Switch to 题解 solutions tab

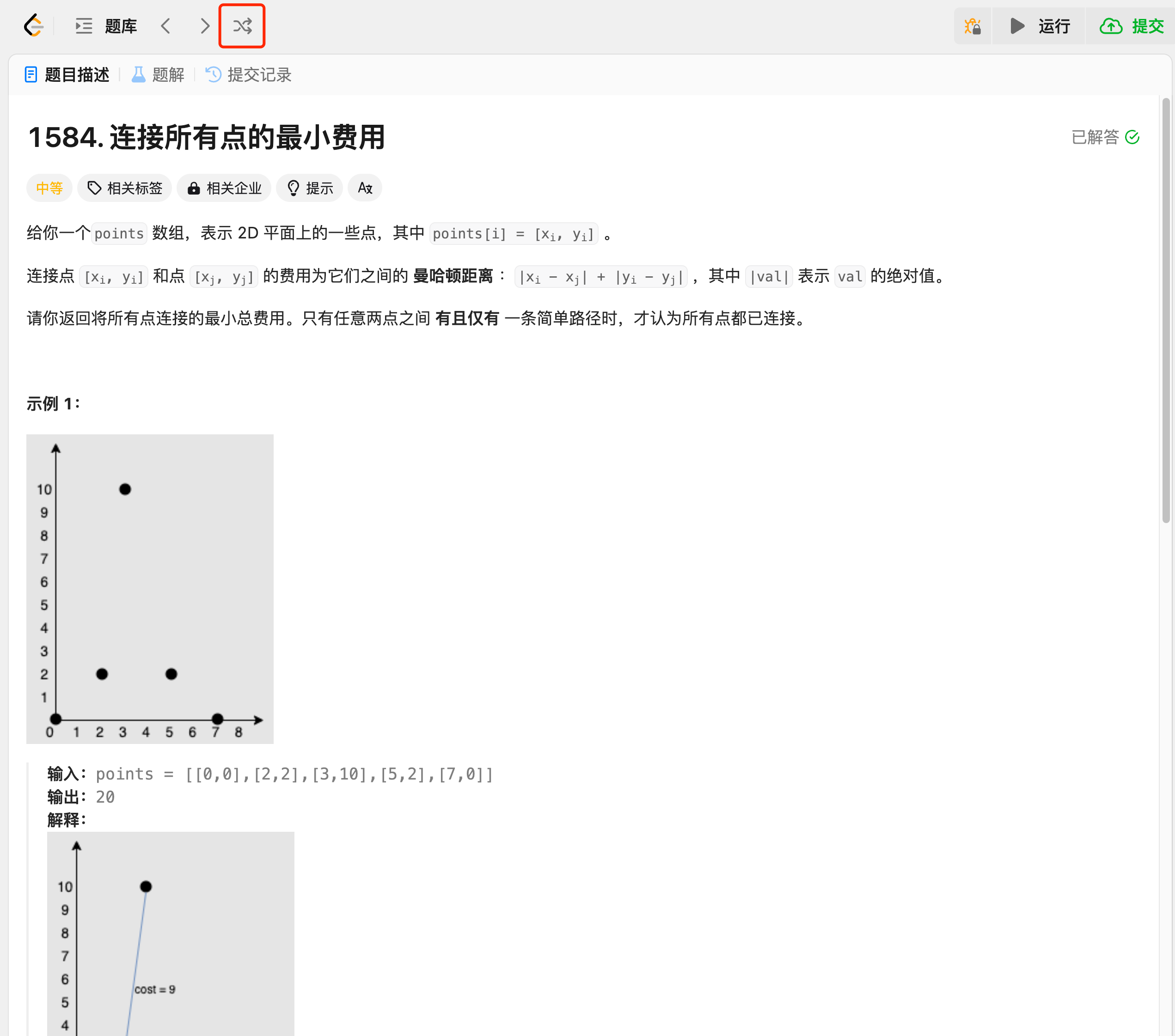pyautogui.click(x=158, y=75)
